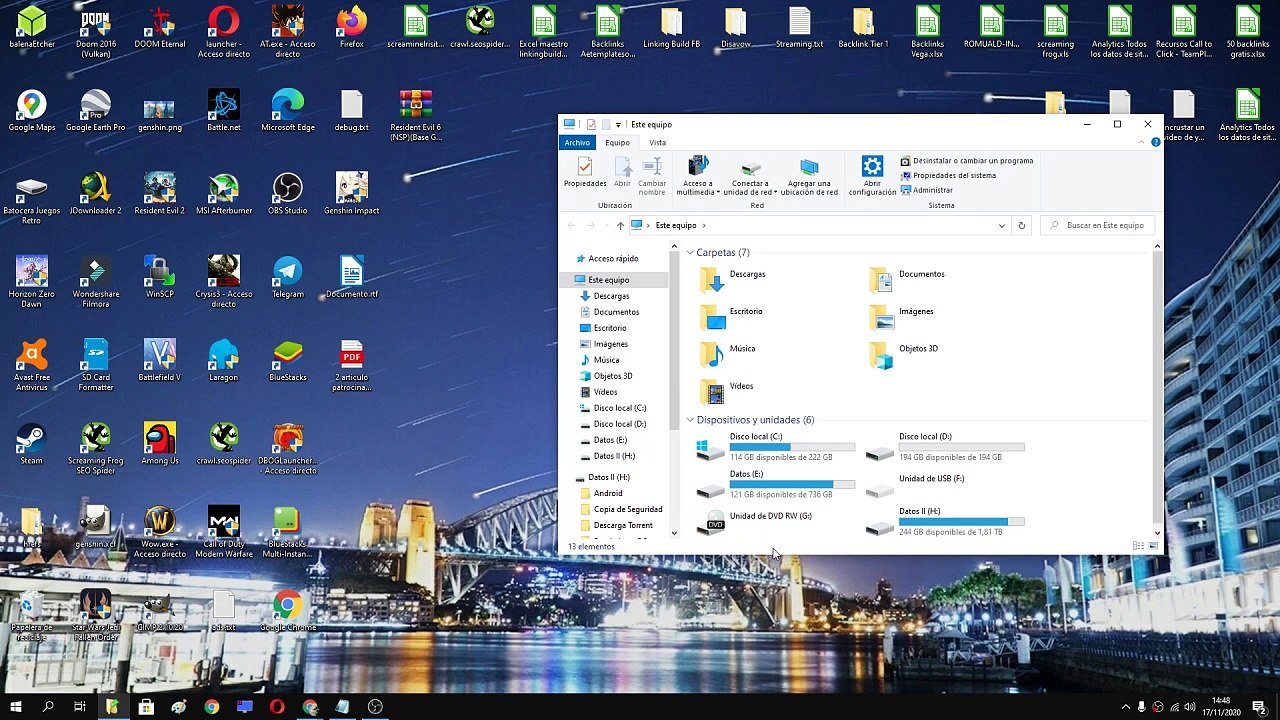Collapse Dispositivos y unidades (6) section
This screenshot has height=720, width=1280.
[690, 420]
